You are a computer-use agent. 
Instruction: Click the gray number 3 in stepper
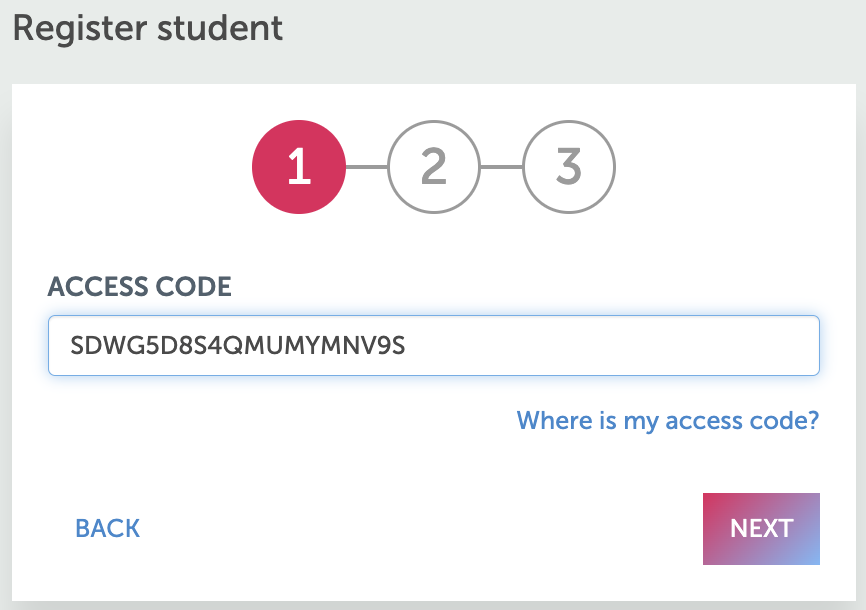[569, 168]
